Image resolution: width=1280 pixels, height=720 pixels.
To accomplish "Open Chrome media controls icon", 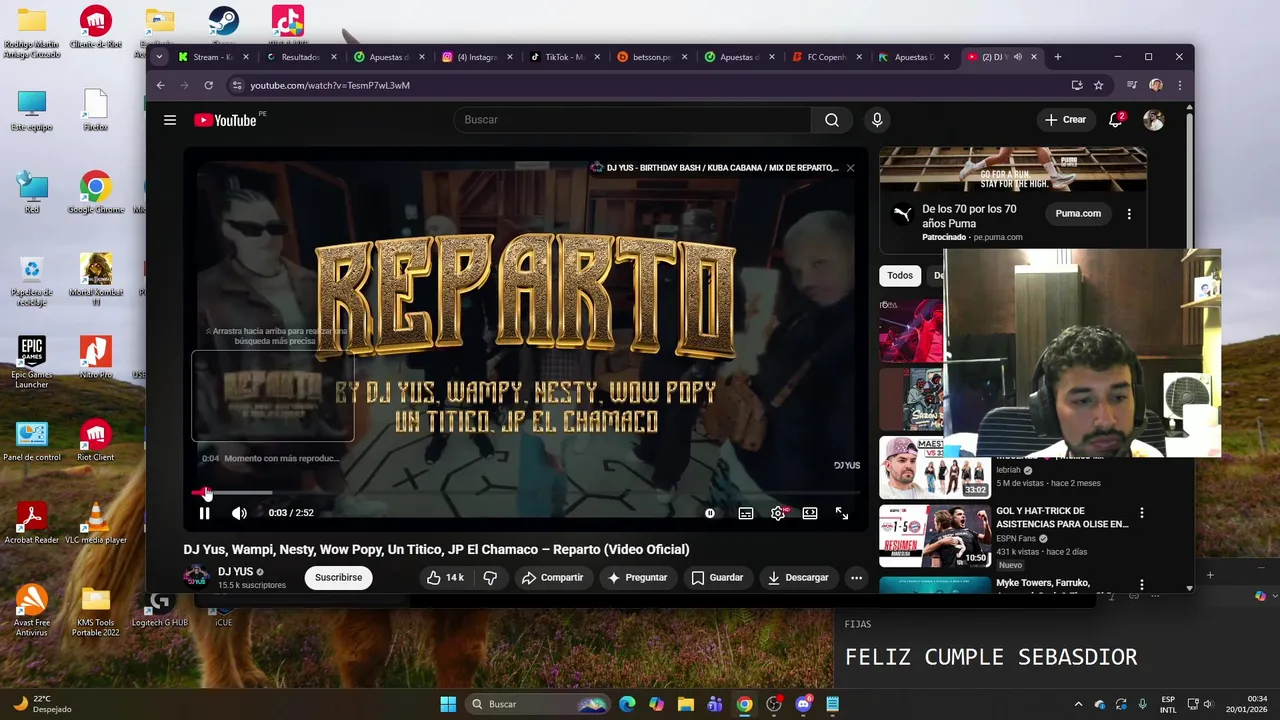I will coord(1131,85).
